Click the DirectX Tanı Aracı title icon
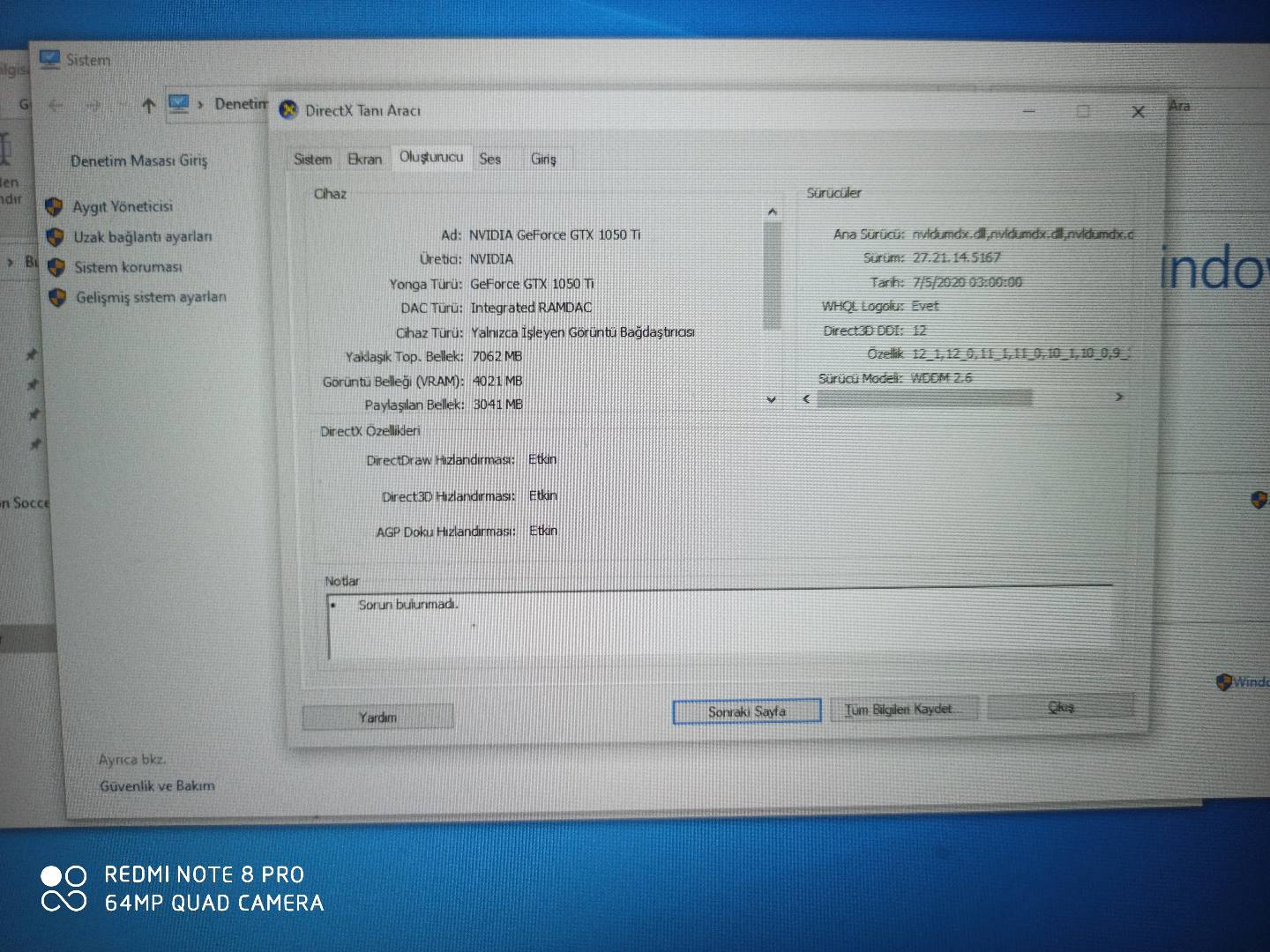 [288, 110]
